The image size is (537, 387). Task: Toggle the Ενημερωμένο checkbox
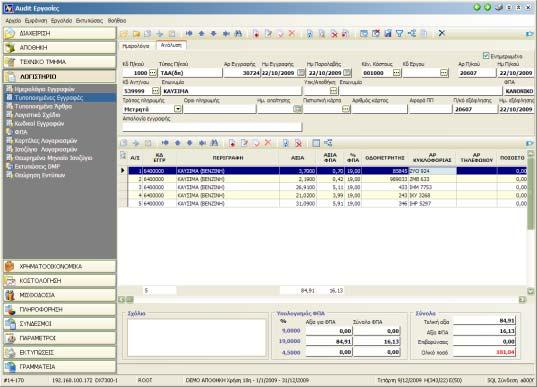coord(486,55)
